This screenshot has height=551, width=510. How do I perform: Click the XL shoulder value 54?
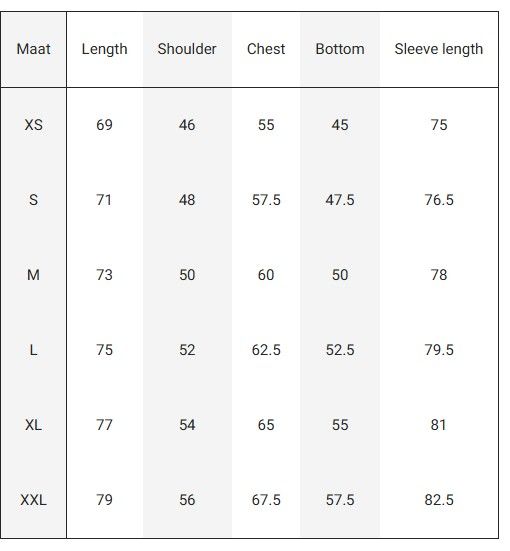click(187, 425)
